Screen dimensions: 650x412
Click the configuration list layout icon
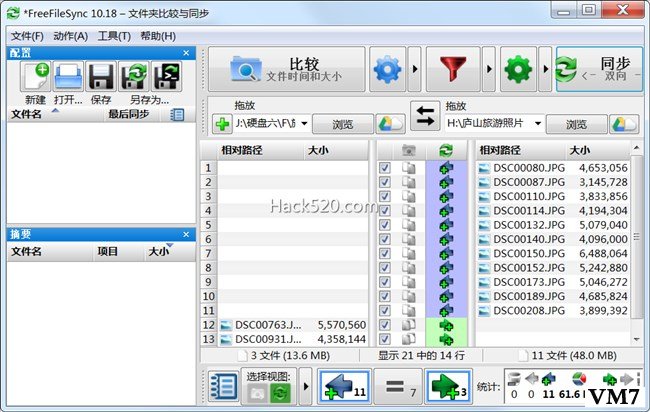tap(177, 115)
